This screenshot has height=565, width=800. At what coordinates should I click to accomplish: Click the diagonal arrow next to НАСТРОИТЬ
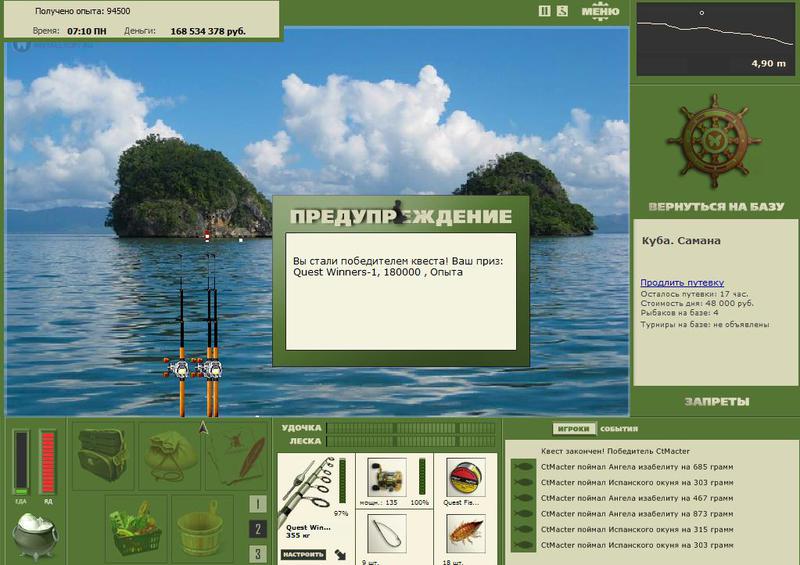coord(340,554)
